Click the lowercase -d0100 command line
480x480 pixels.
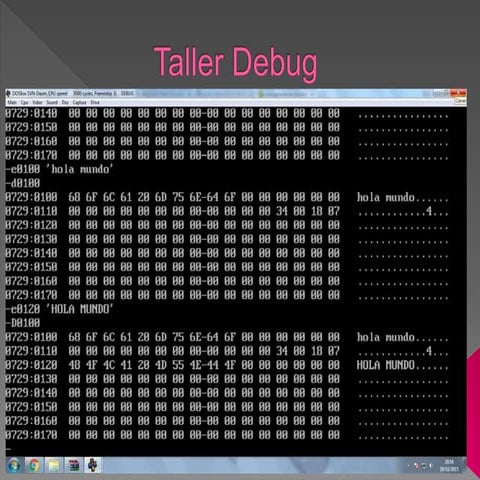pyautogui.click(x=23, y=183)
